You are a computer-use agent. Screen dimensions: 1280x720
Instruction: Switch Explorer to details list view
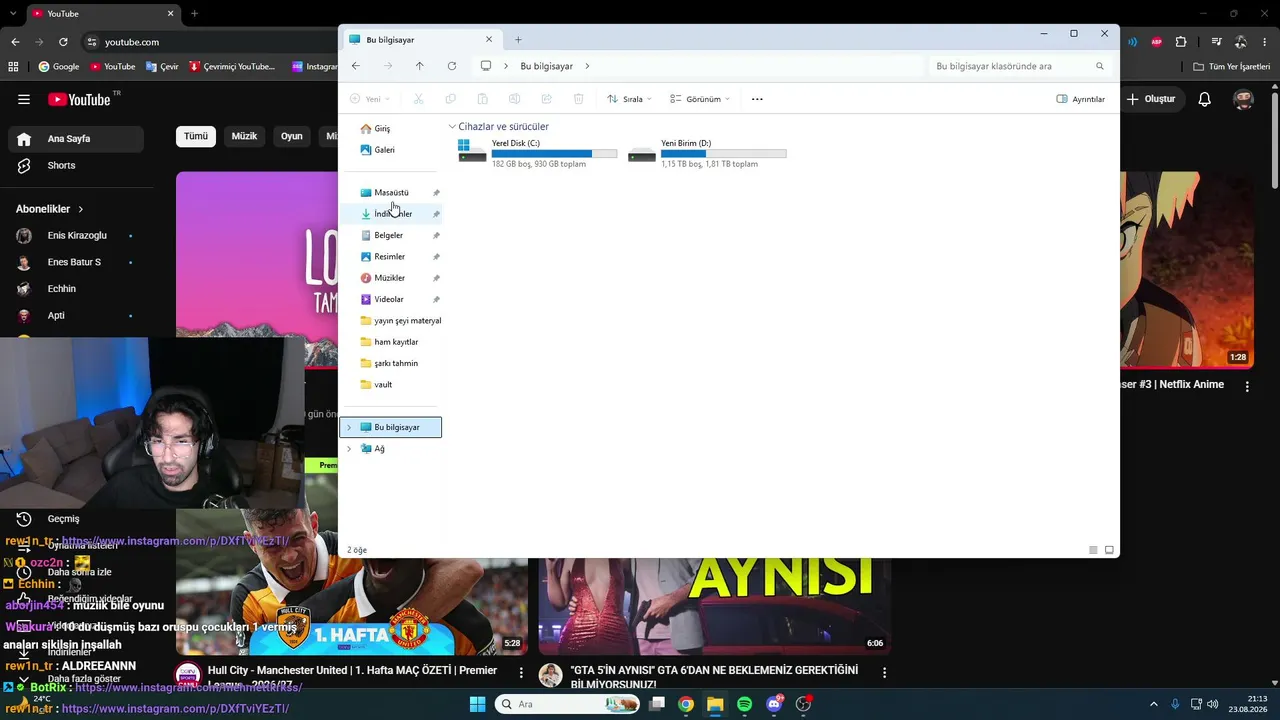(1093, 550)
